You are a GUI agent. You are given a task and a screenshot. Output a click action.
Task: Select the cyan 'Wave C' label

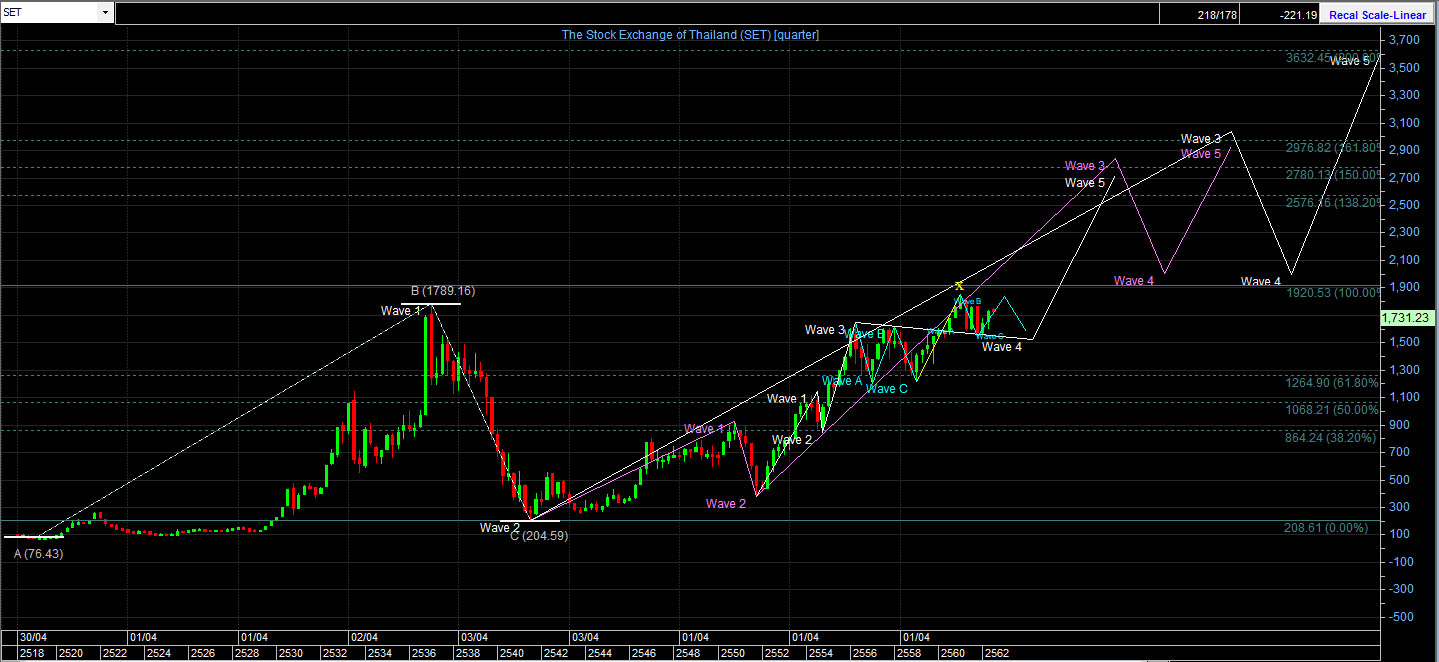pyautogui.click(x=887, y=388)
